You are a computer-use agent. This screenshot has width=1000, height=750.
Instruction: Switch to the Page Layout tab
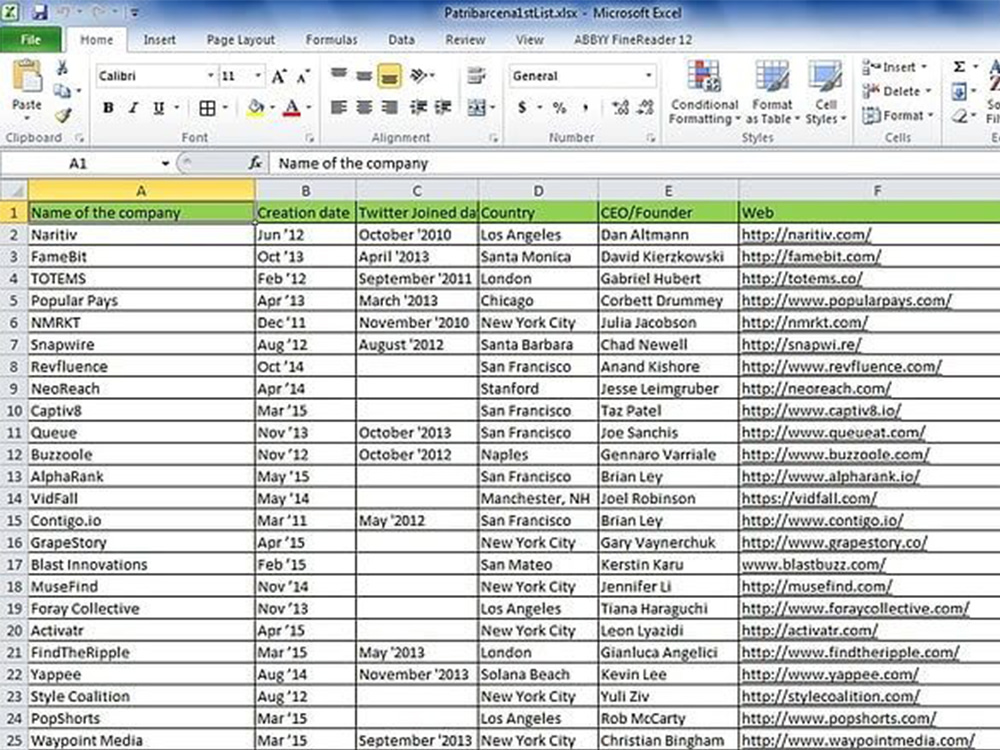tap(240, 40)
